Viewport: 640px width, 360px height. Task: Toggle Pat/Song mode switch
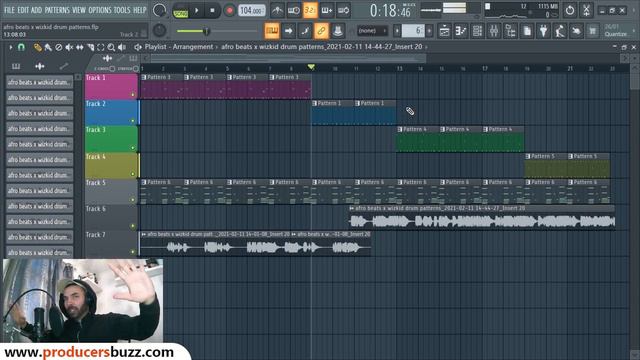coord(180,11)
